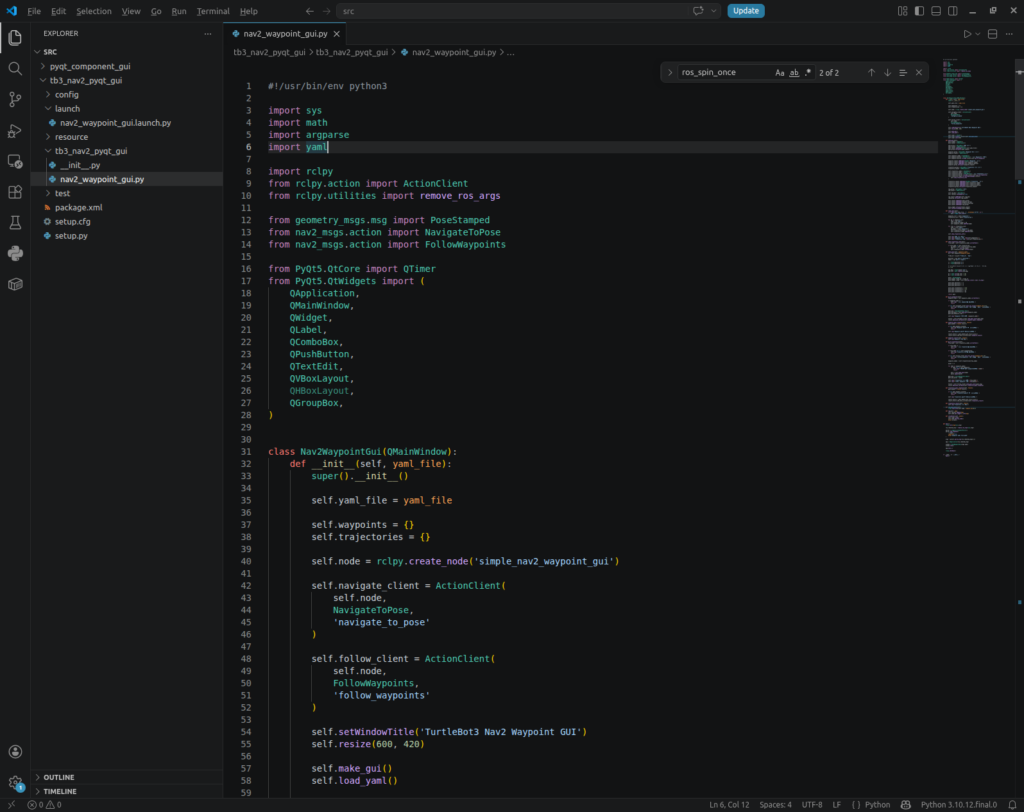Open the Remote Explorer view
Viewport: 1024px width, 812px height.
(x=15, y=161)
